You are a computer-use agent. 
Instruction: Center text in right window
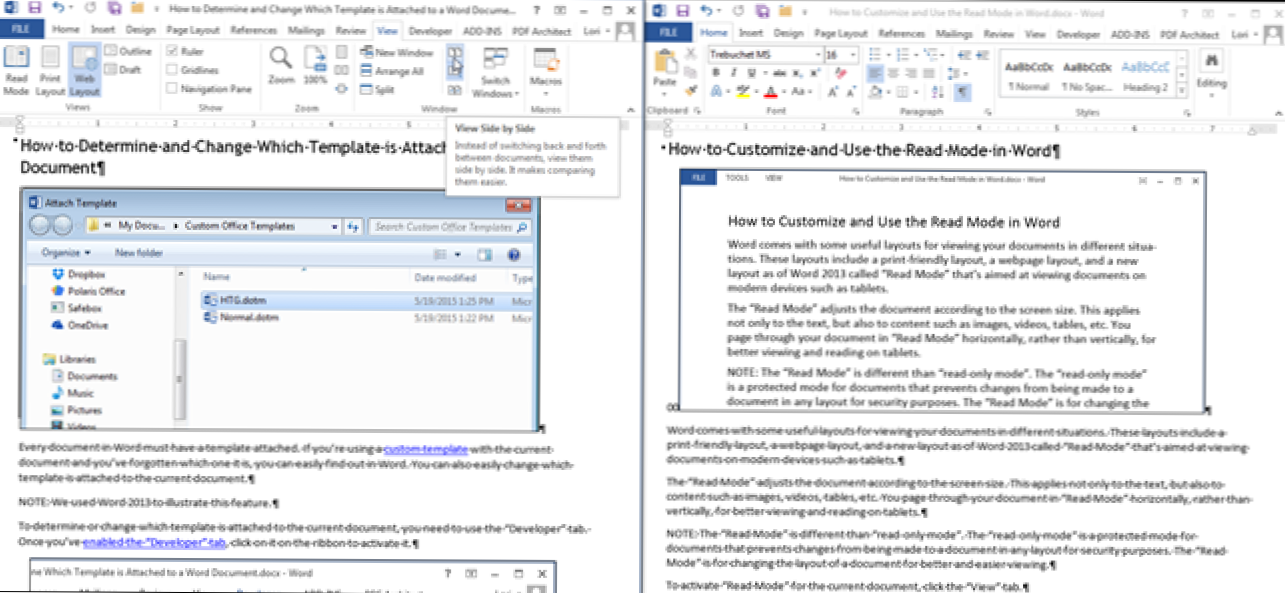(x=892, y=73)
